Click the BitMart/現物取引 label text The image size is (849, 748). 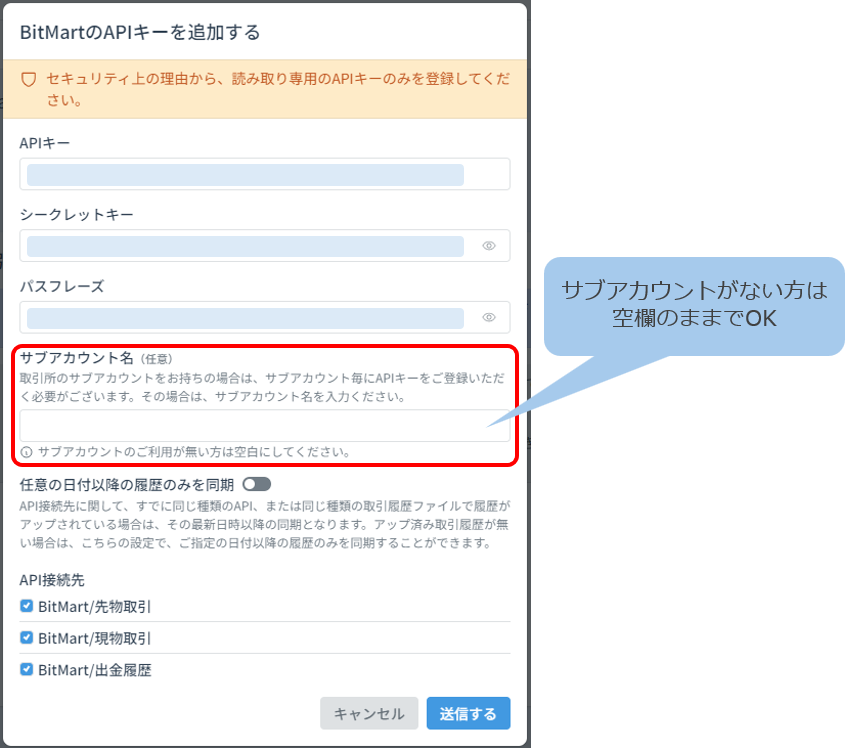pyautogui.click(x=94, y=638)
